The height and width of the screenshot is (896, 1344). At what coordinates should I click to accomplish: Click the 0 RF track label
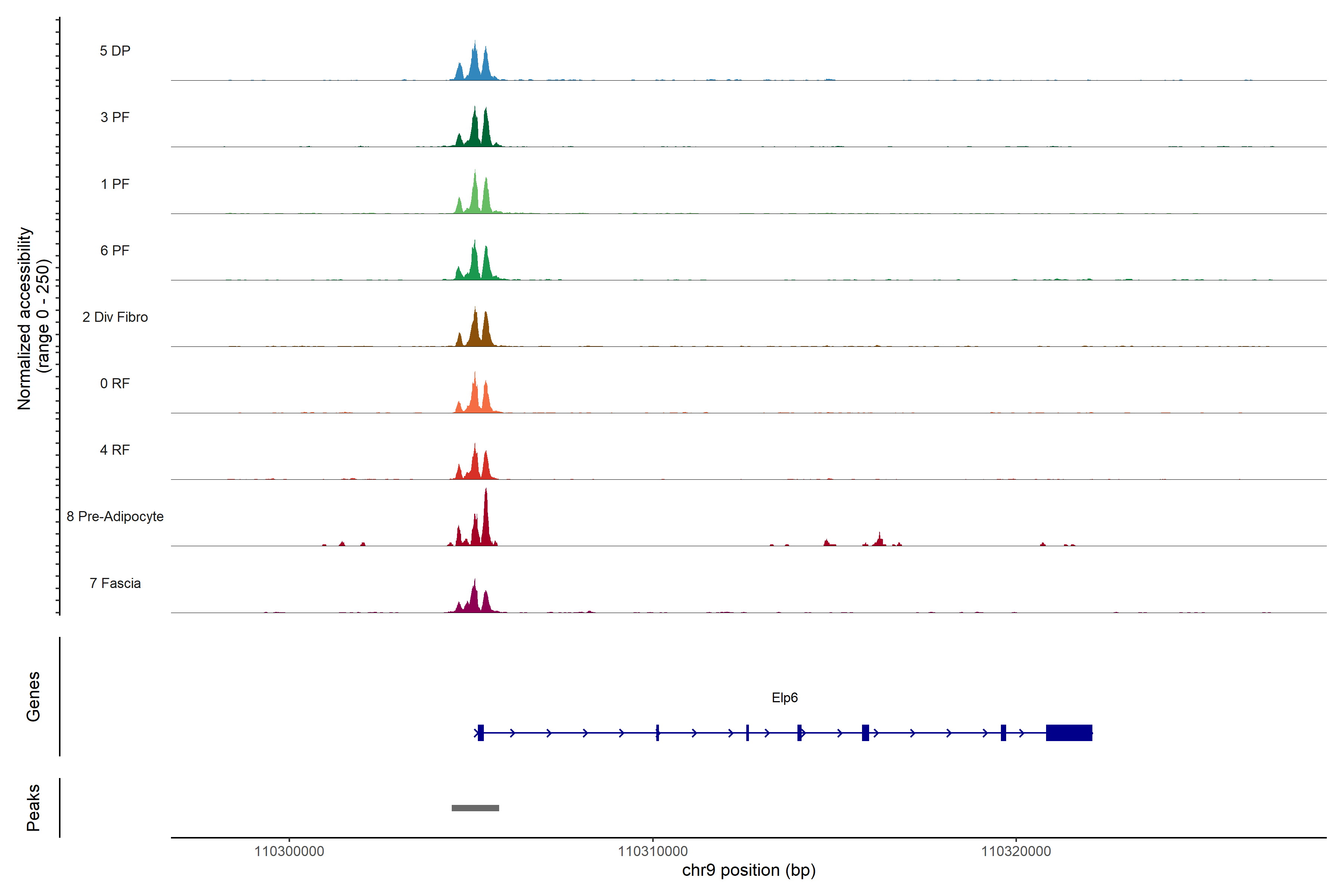pos(115,383)
